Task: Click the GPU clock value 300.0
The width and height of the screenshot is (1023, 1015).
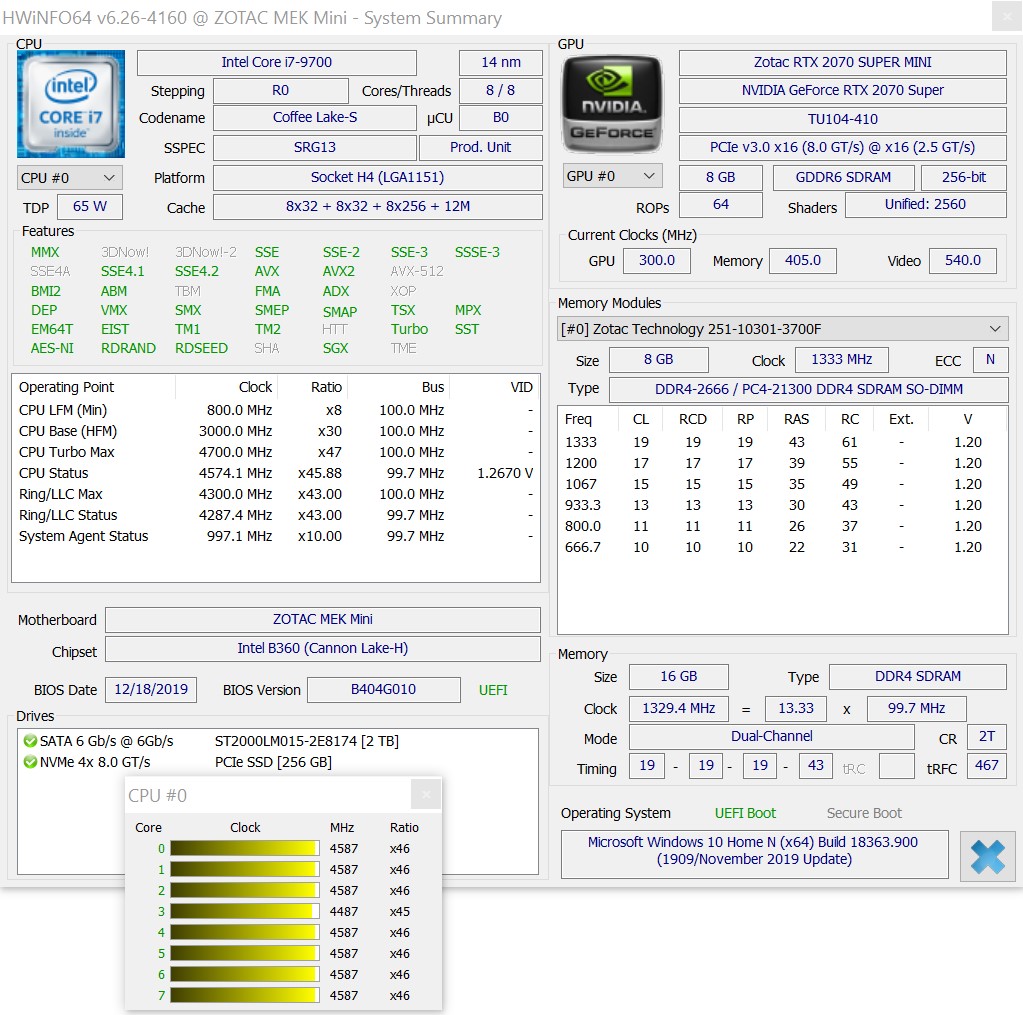Action: click(x=656, y=260)
